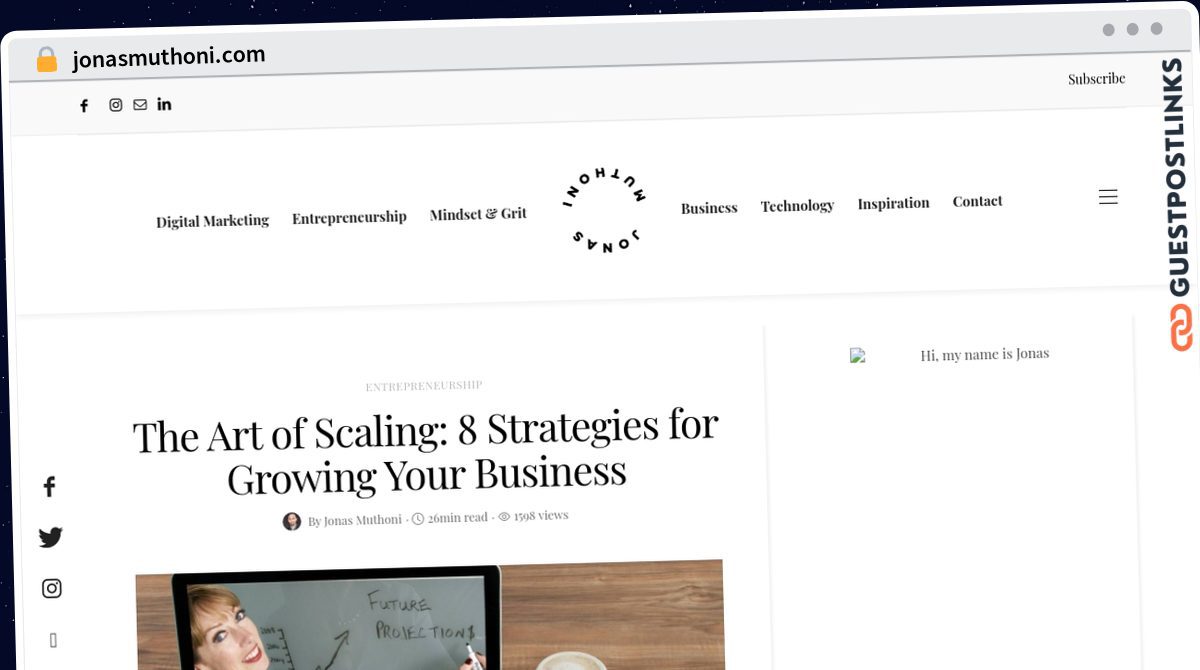Click the Subscribe link
This screenshot has height=670, width=1200.
(x=1096, y=79)
